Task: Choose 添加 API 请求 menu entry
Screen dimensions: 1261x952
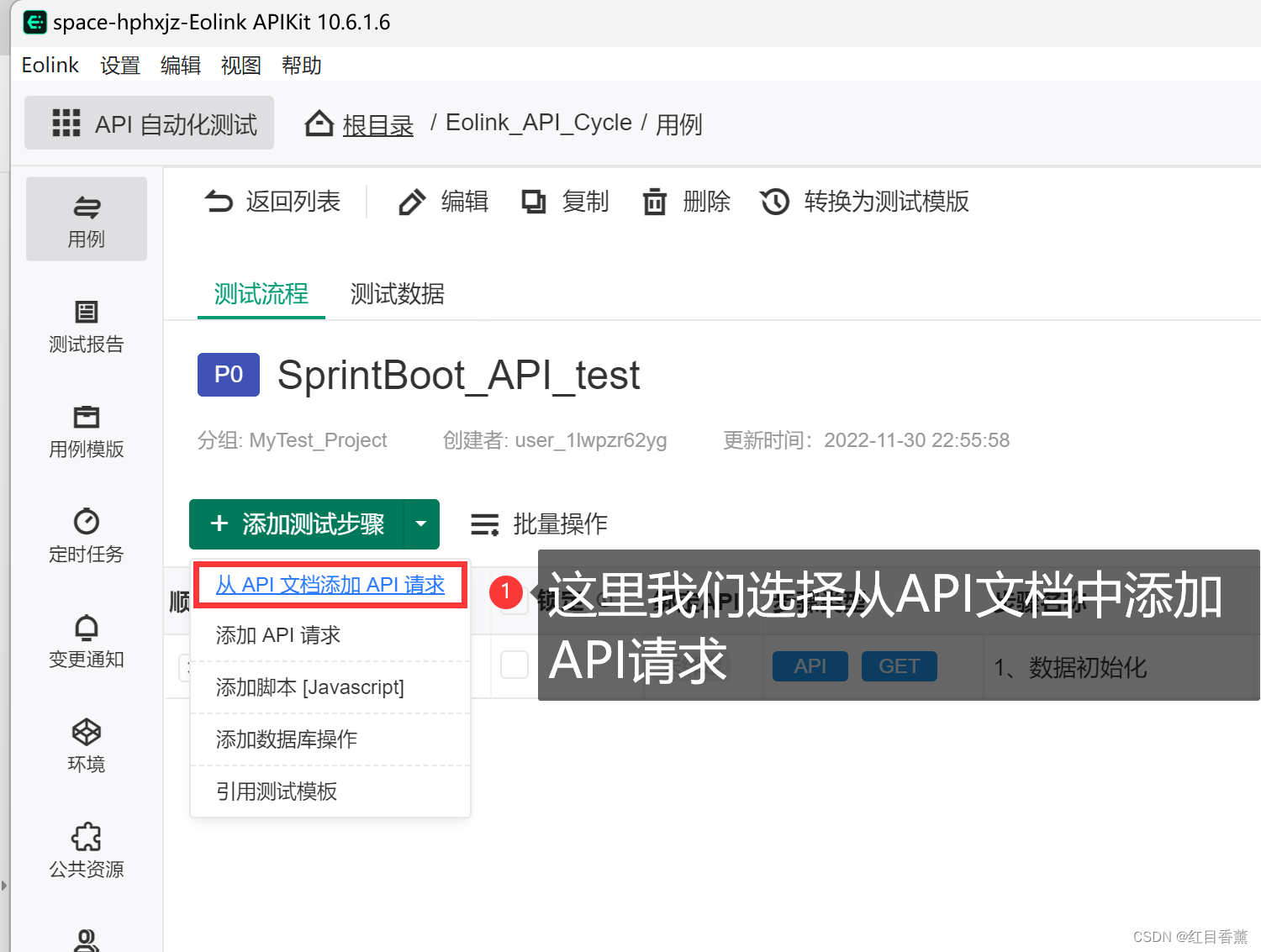Action: [330, 635]
